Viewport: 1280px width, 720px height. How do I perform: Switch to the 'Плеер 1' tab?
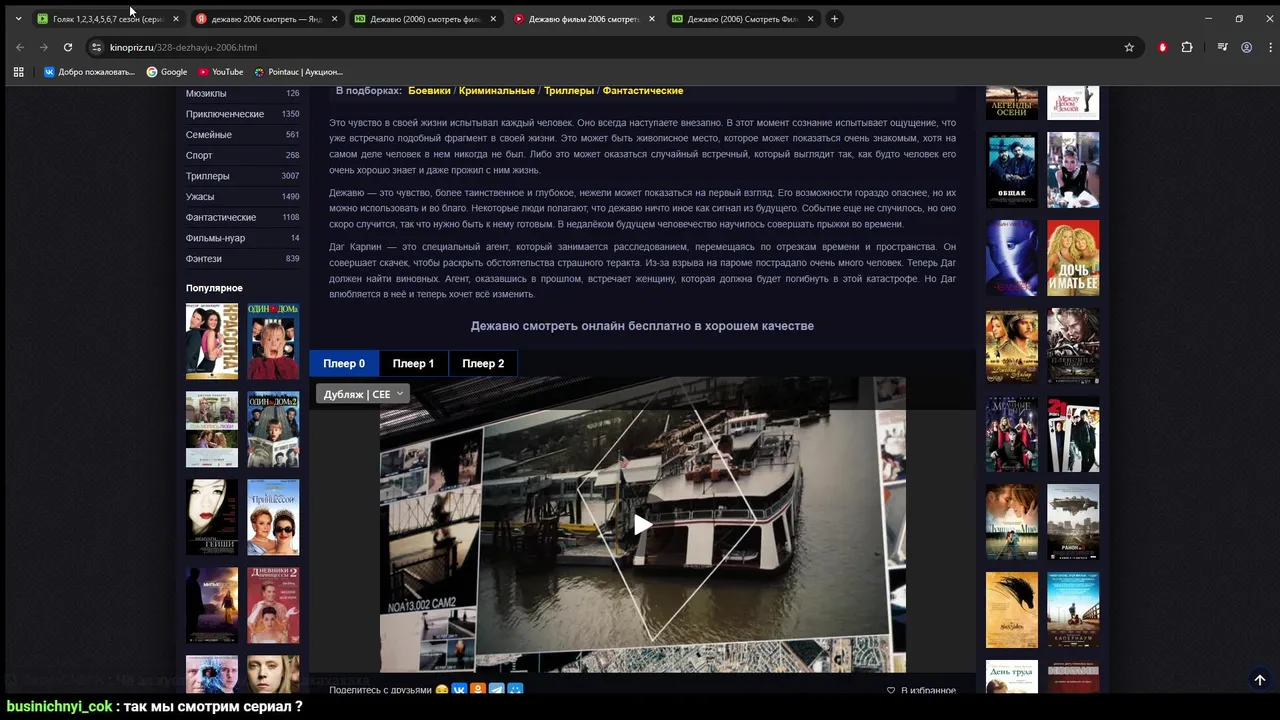coord(413,363)
